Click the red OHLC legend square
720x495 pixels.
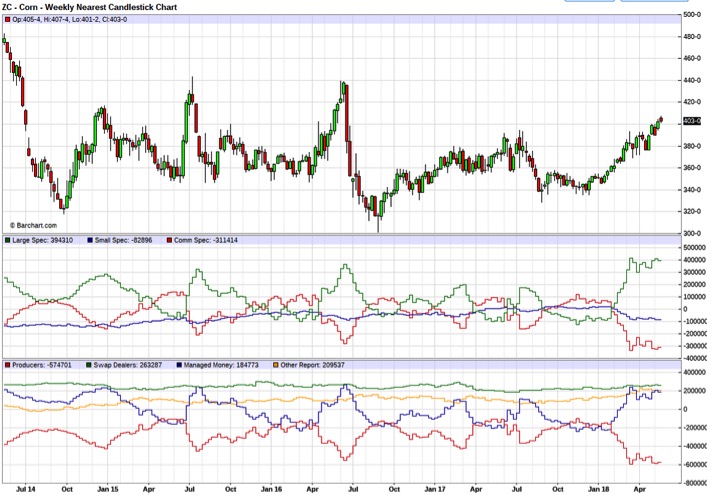tap(7, 20)
